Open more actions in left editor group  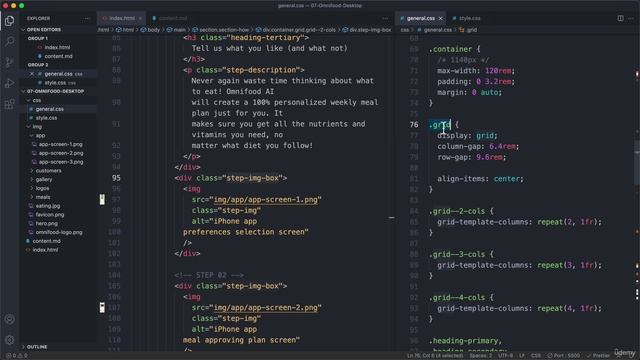tap(385, 18)
